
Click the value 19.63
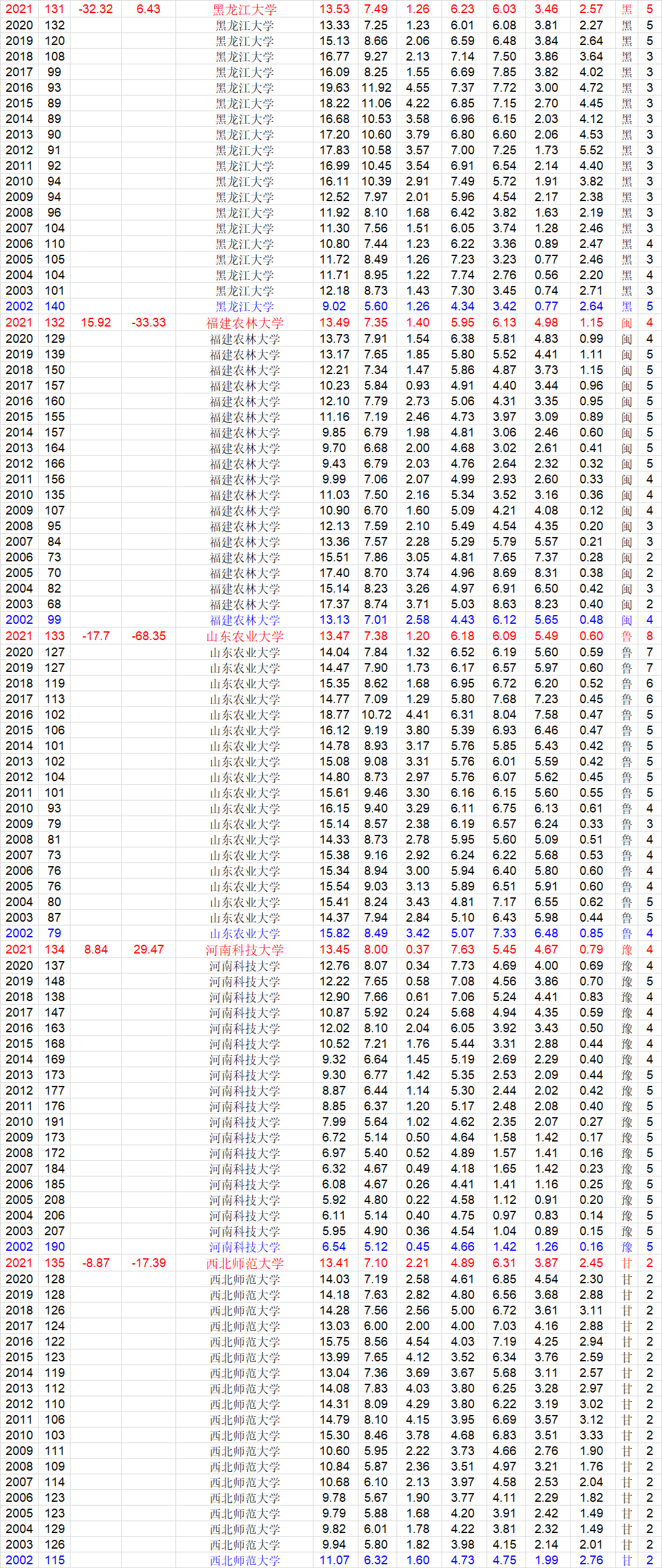(x=335, y=87)
